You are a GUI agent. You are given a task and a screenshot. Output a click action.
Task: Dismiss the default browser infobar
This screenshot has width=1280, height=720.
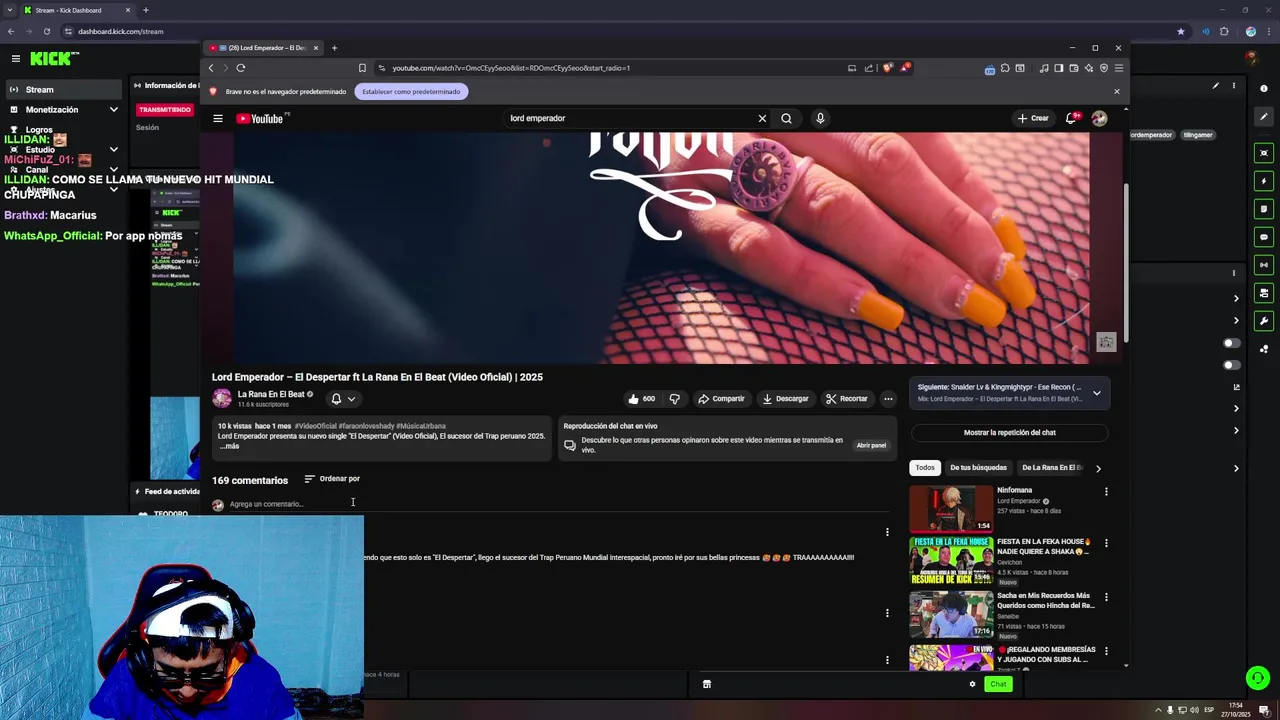[x=1117, y=91]
